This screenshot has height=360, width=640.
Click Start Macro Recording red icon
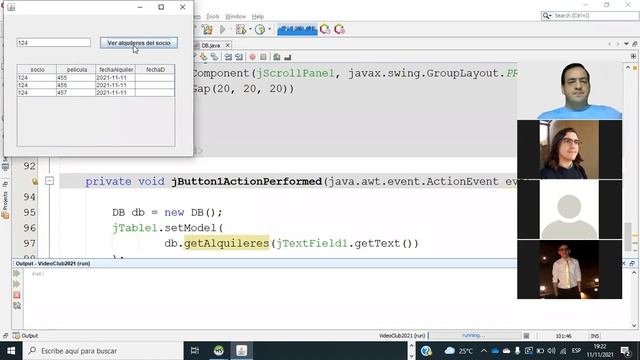252,57
